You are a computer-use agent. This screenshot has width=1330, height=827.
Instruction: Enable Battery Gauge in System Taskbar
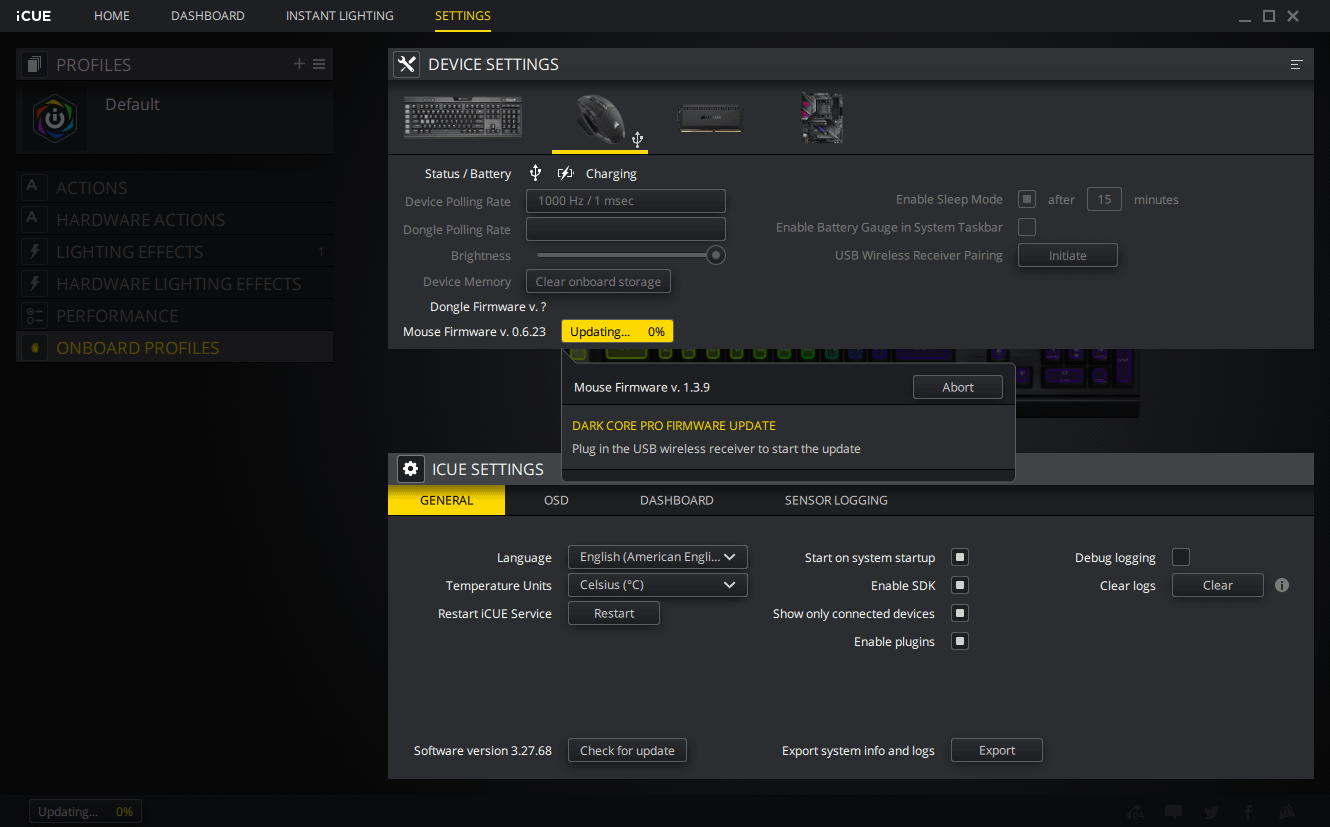1027,227
